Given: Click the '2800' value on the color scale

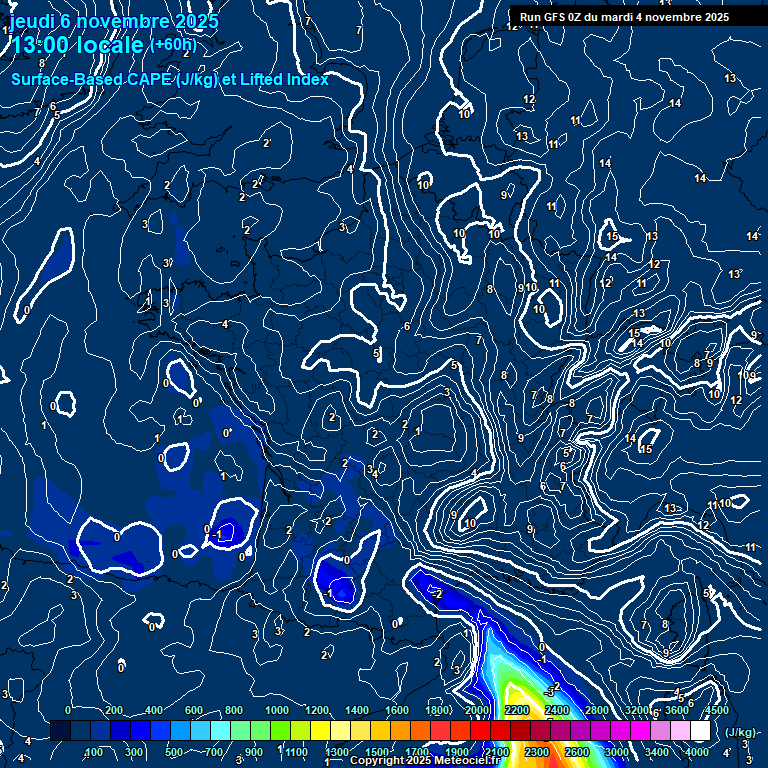Looking at the screenshot, I should 597,710.
